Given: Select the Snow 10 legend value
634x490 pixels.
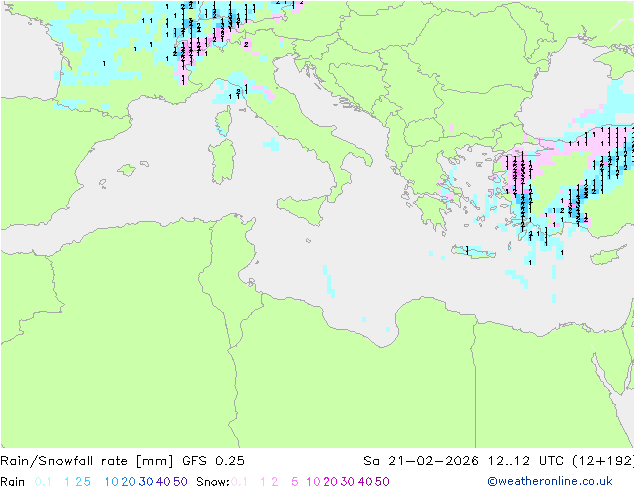Looking at the screenshot, I should (x=313, y=482).
